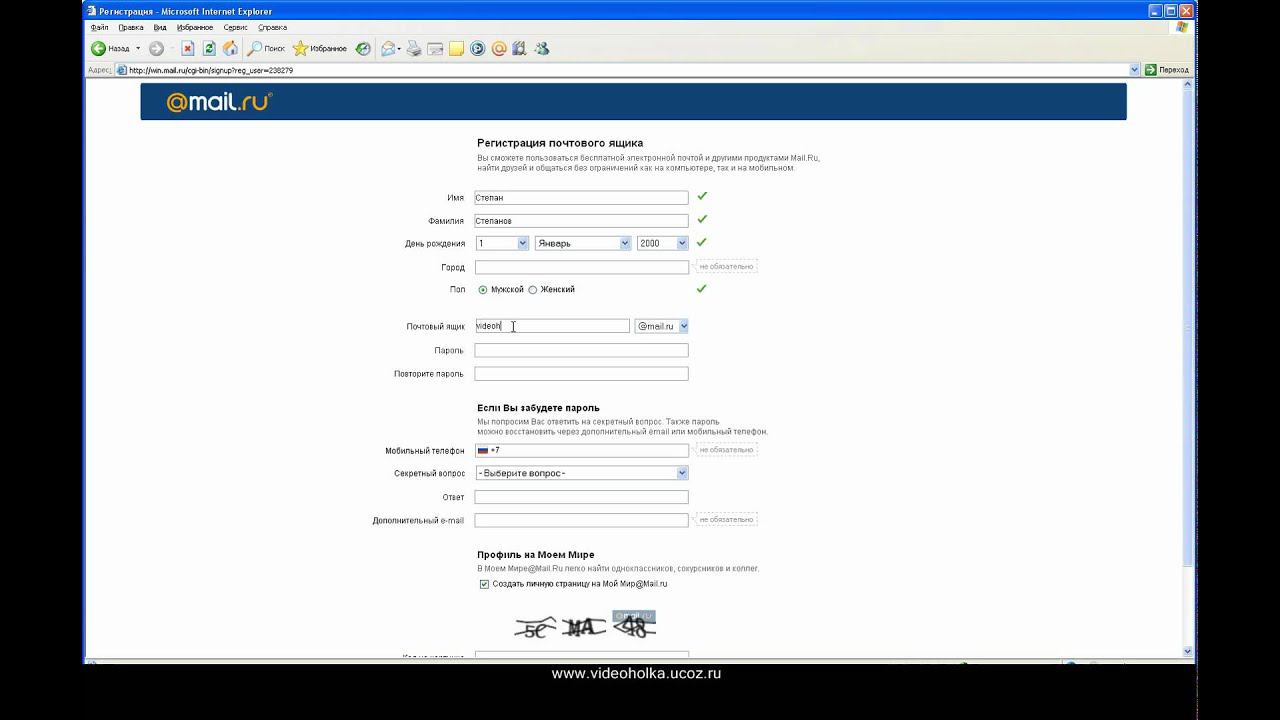Click the Почтовый ящик username field

pos(552,326)
